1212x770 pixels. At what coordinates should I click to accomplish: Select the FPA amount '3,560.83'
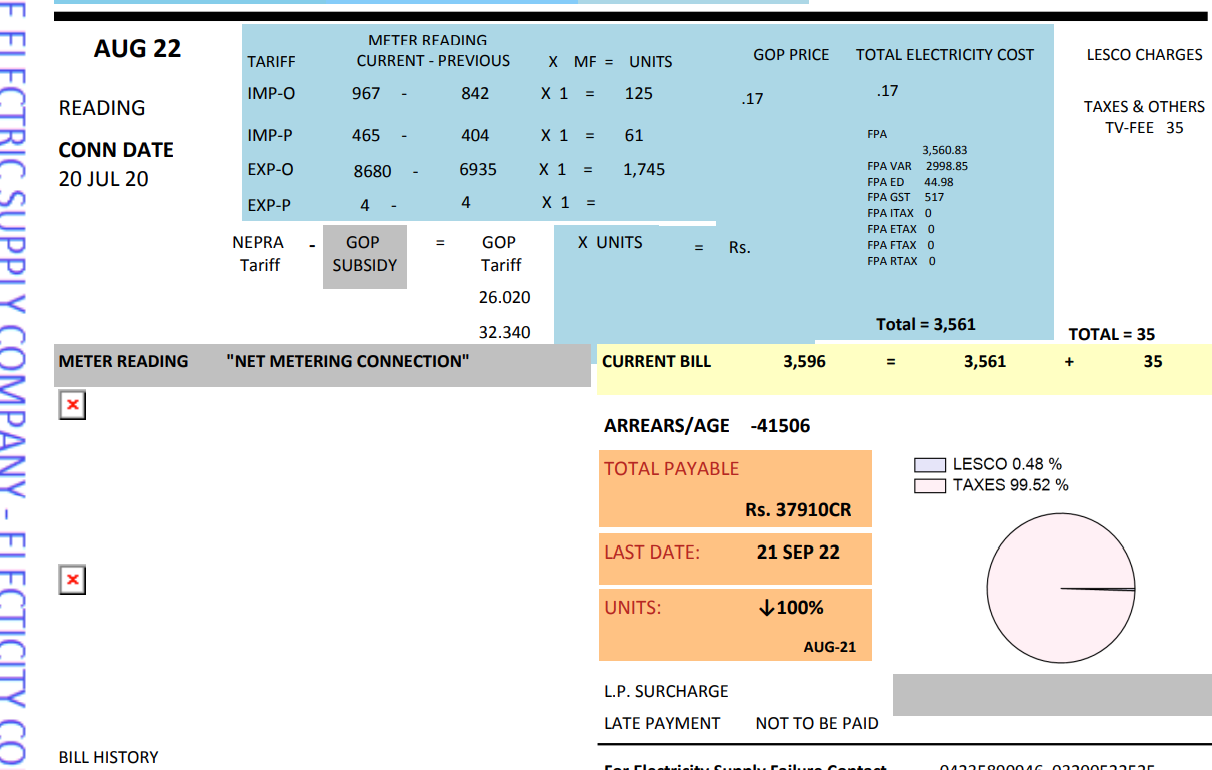(945, 150)
